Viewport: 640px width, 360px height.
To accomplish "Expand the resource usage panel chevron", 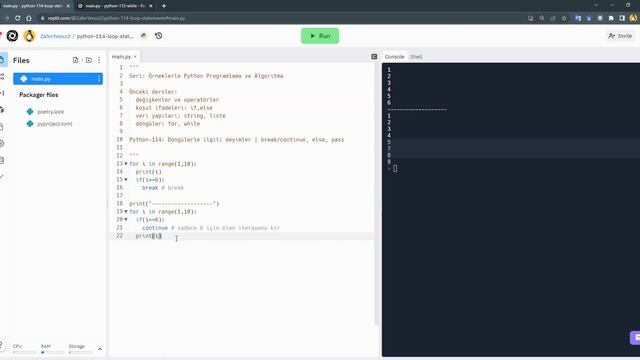I will pos(100,349).
